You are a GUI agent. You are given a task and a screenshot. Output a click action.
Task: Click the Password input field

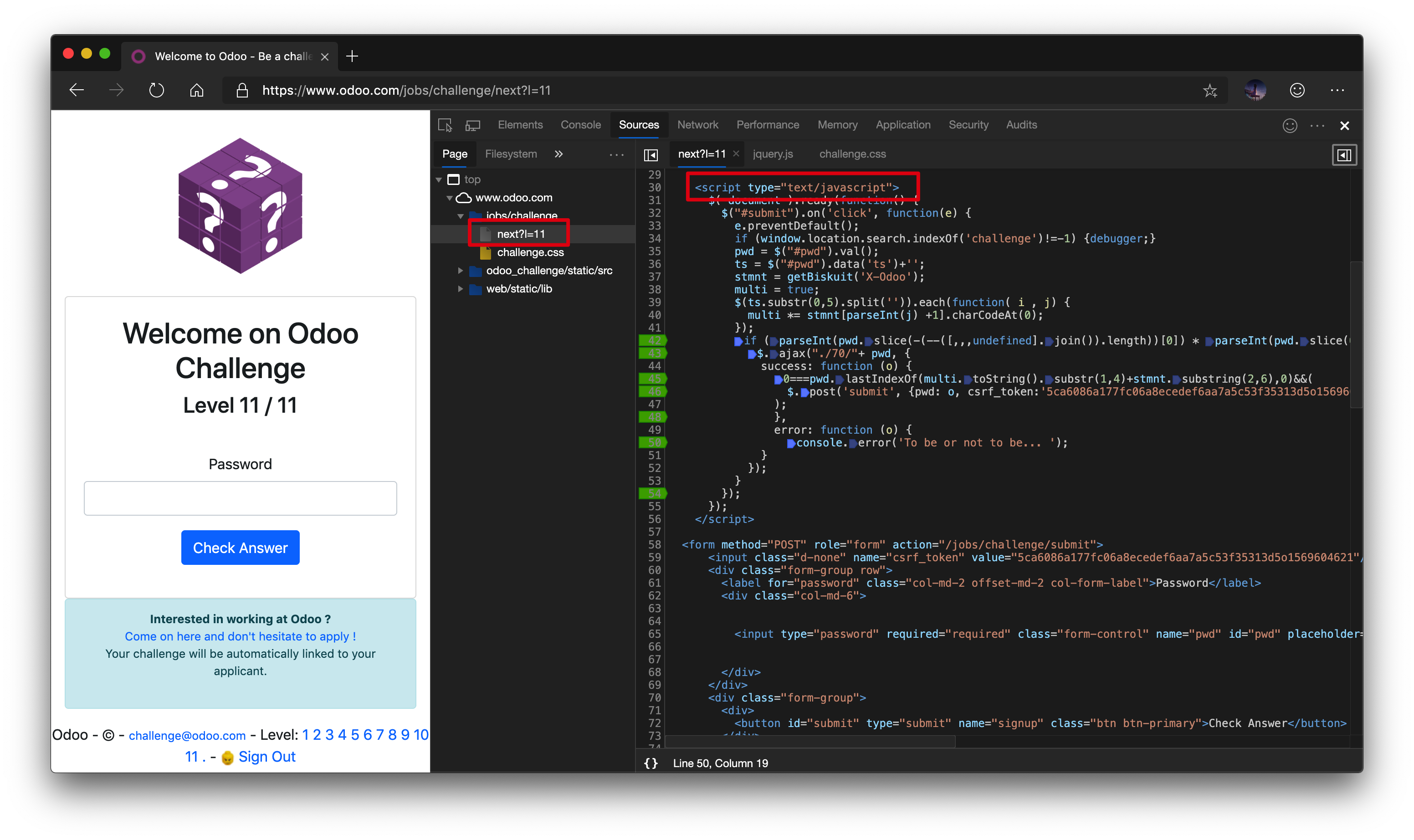[240, 498]
